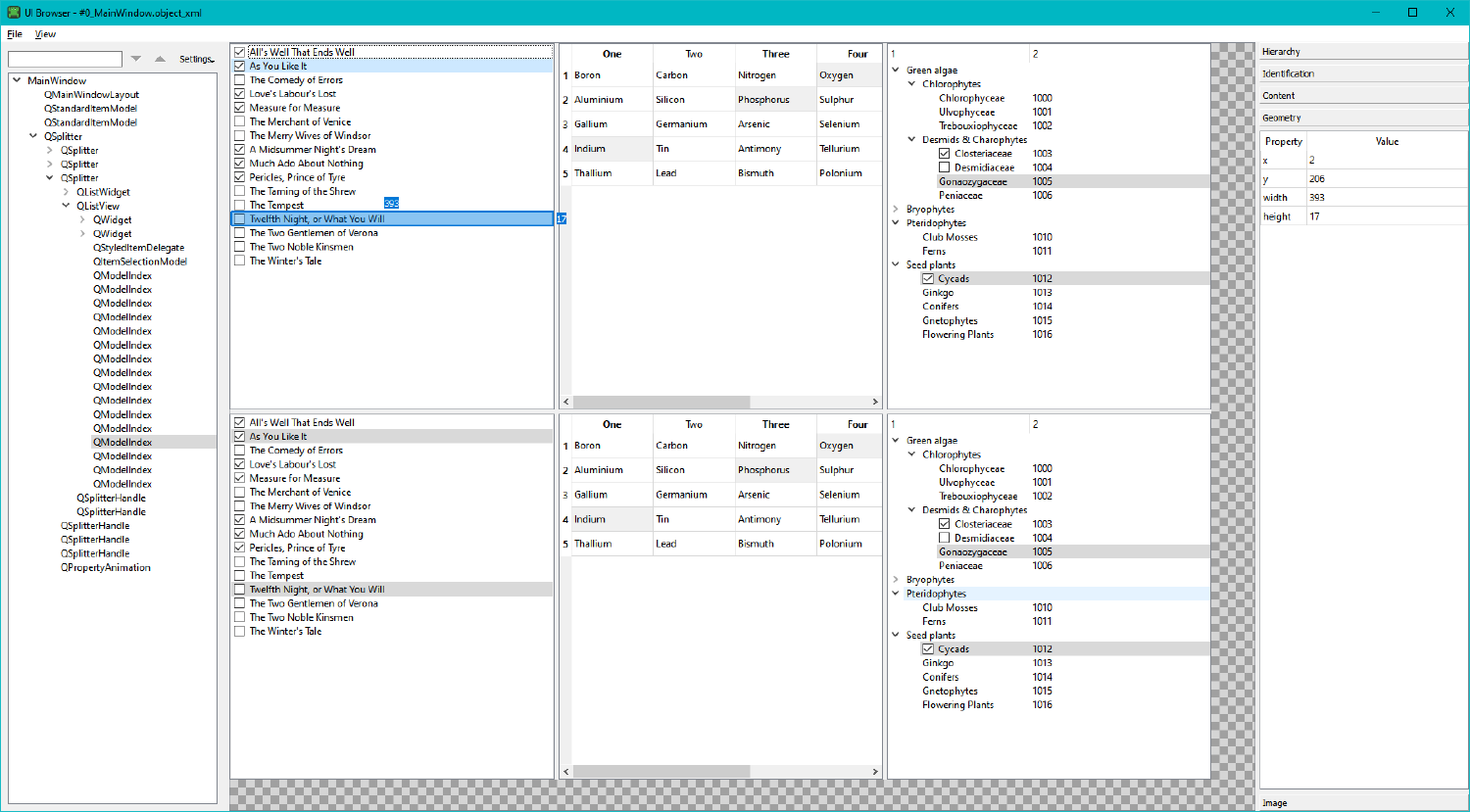This screenshot has width=1470, height=812.
Task: Check The Tempest in the upper list
Action: click(240, 206)
